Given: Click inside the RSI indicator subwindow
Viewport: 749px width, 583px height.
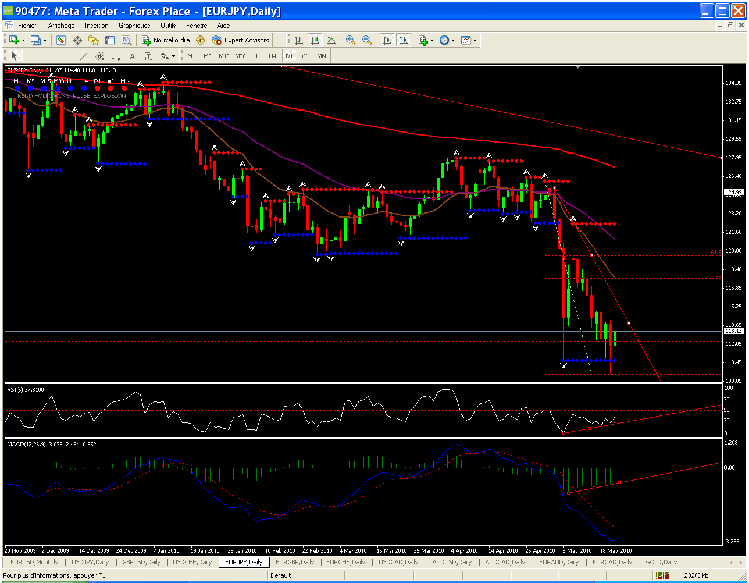Looking at the screenshot, I should pyautogui.click(x=363, y=410).
